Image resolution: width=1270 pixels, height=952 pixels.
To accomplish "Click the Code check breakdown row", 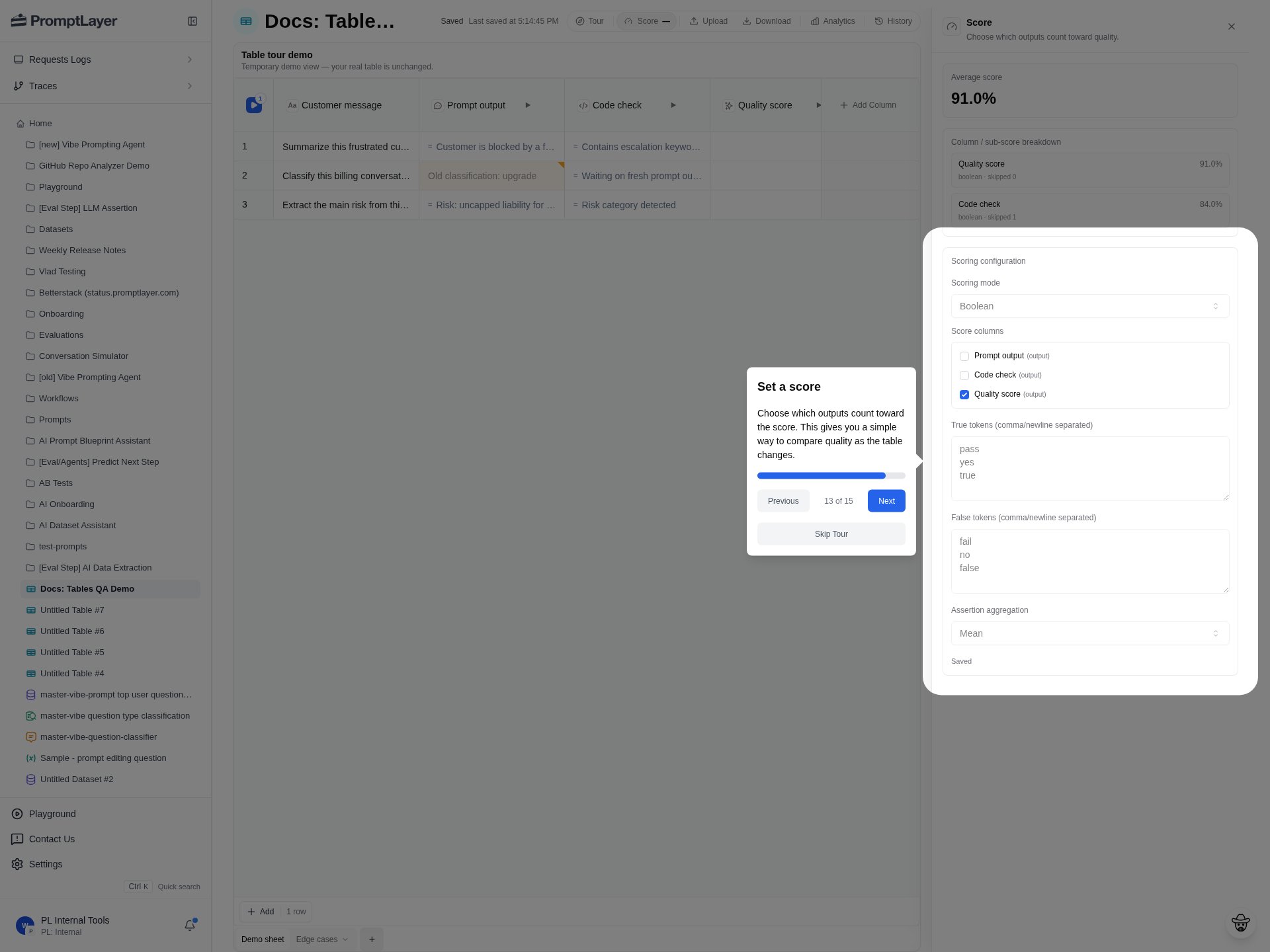I will click(x=1090, y=210).
